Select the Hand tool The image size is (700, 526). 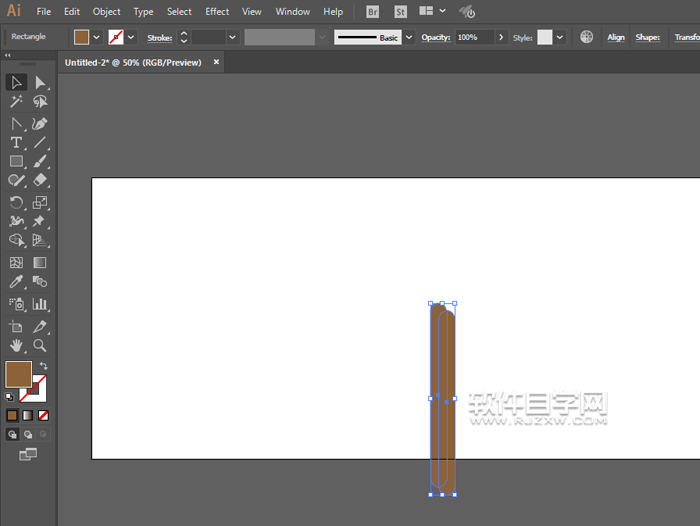(17, 346)
